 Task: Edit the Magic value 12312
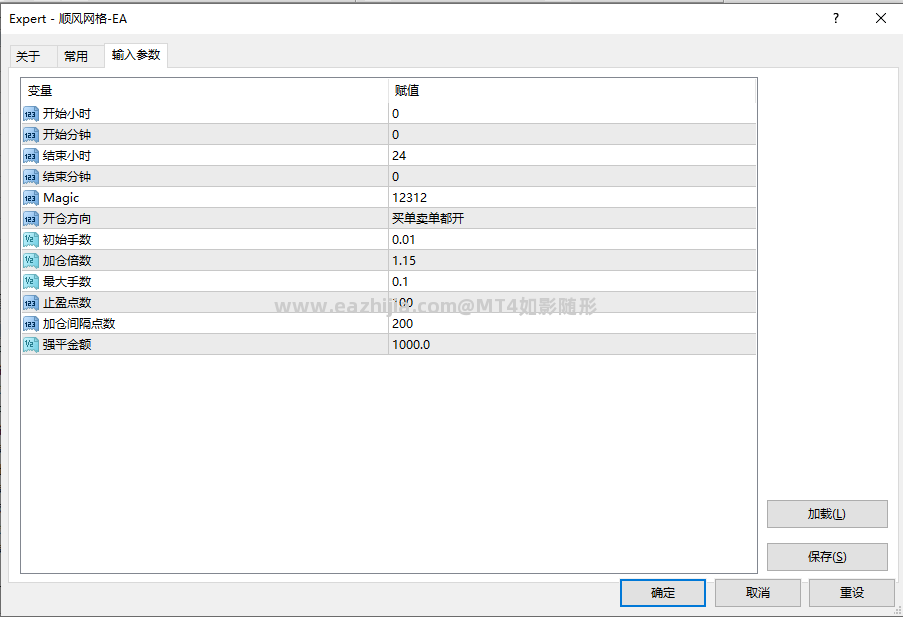[409, 198]
